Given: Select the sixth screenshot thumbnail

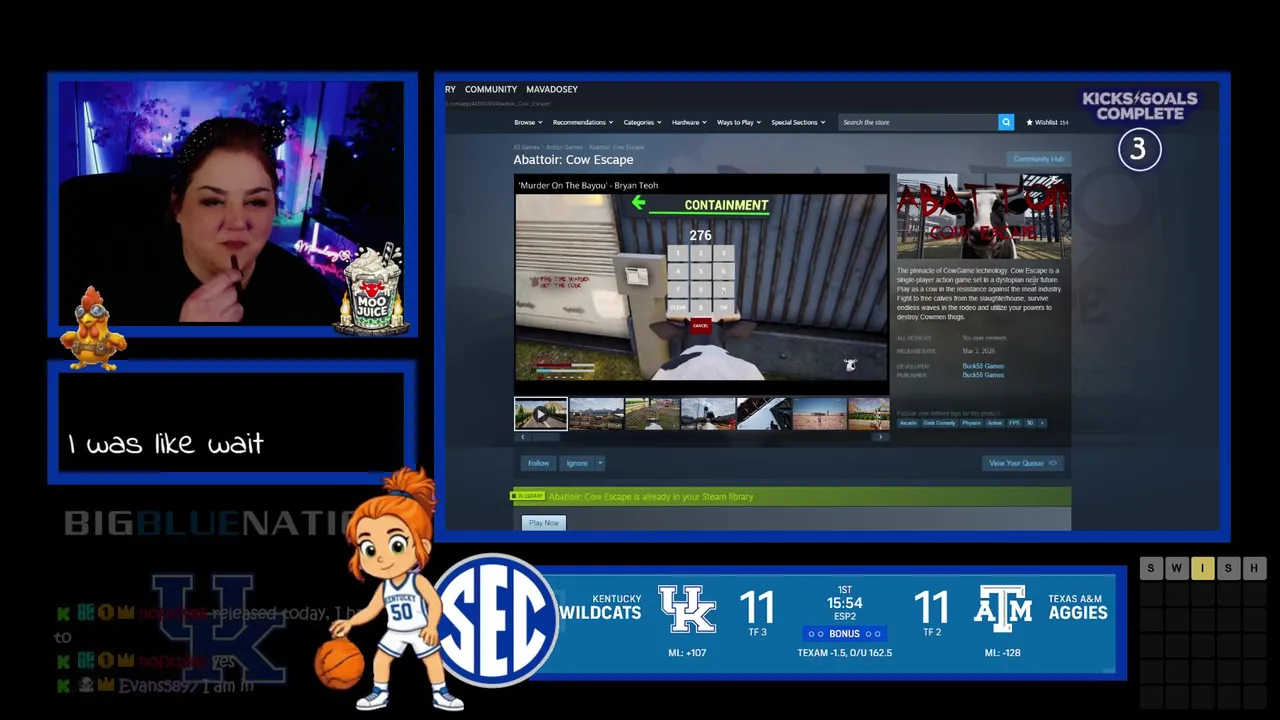Looking at the screenshot, I should [820, 414].
